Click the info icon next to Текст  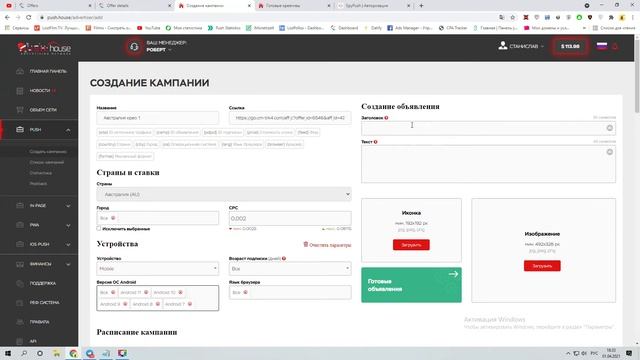coord(376,142)
